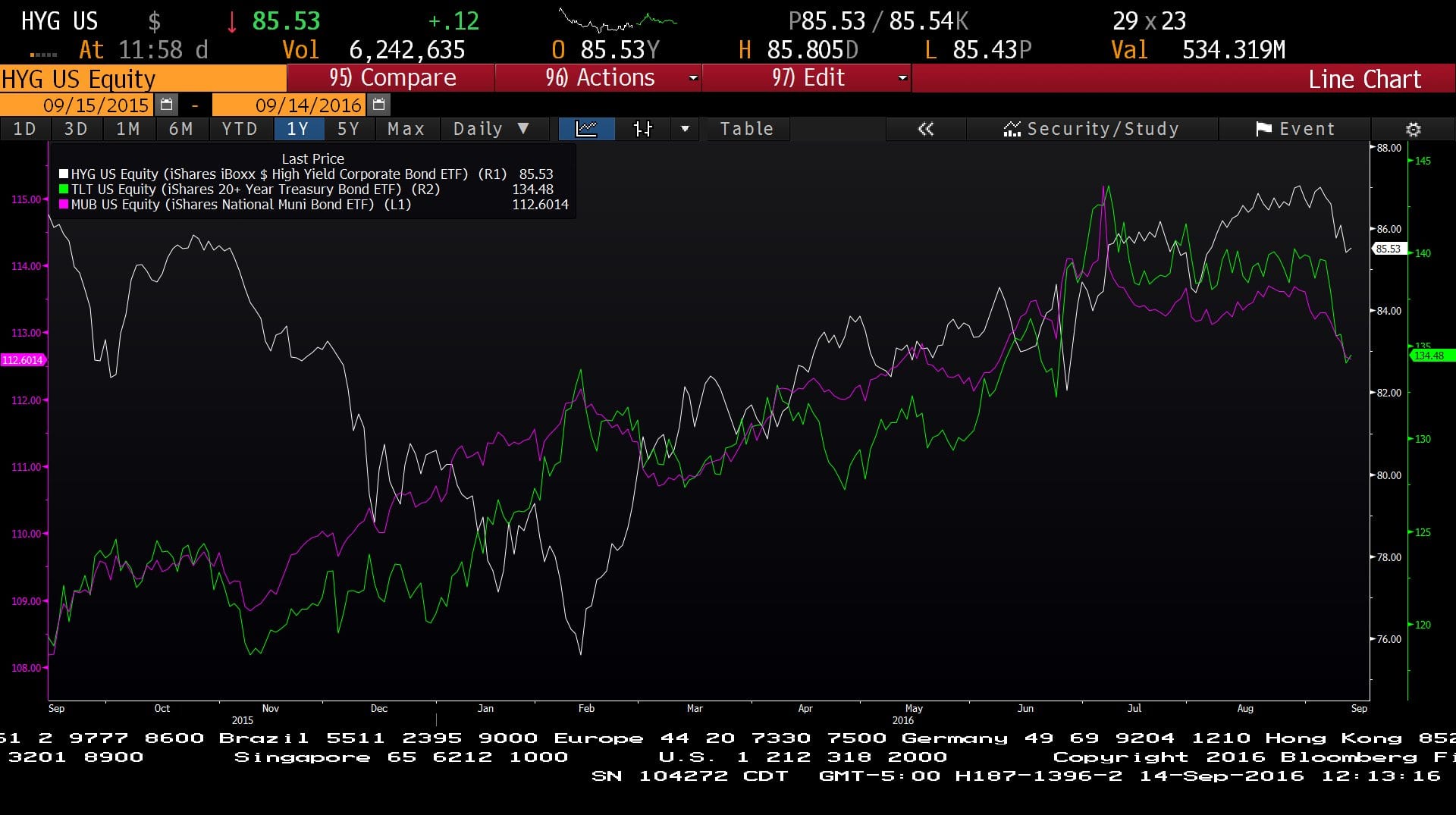Expand the 96) Actions menu arrow
The height and width of the screenshot is (815, 1456).
click(692, 78)
